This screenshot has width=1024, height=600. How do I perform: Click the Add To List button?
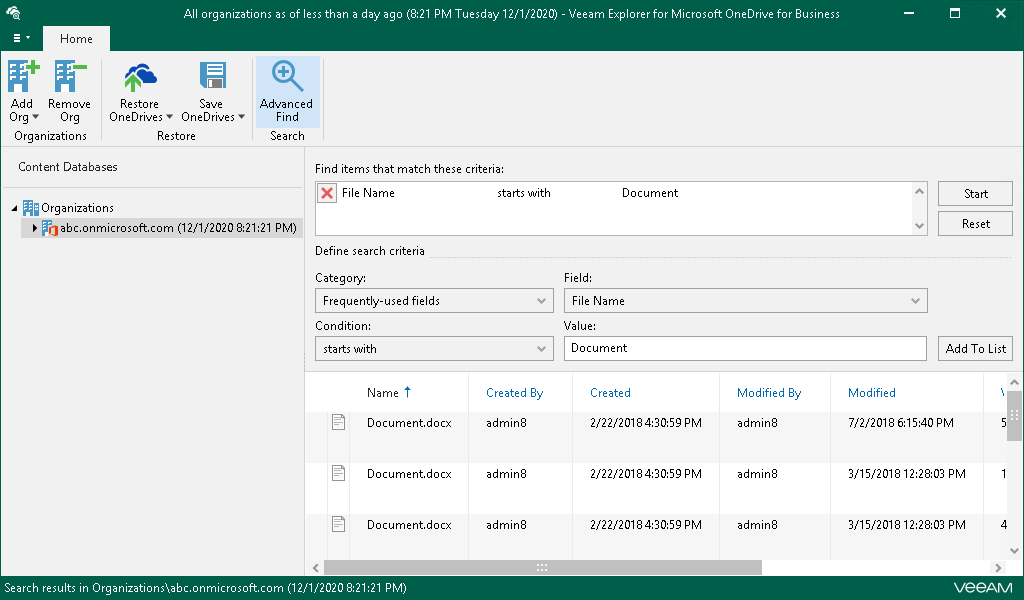[x=975, y=349]
